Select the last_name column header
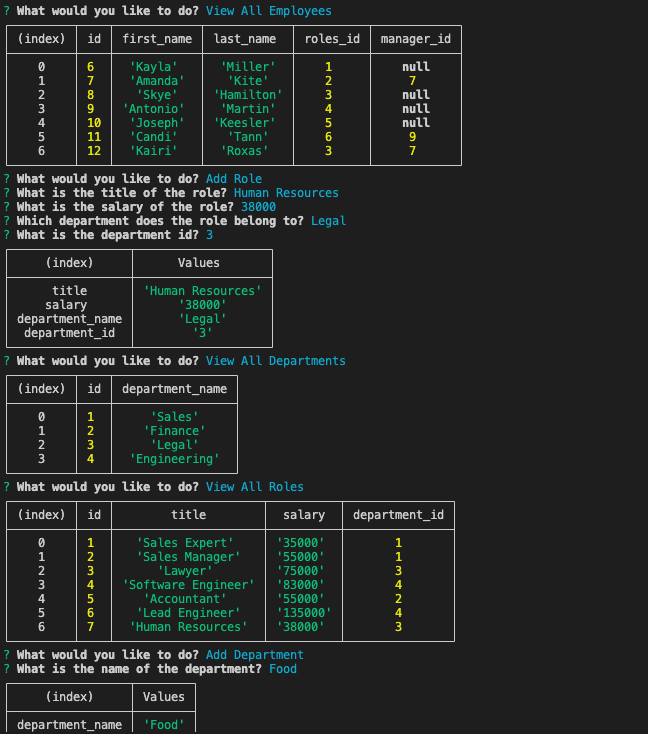 244,39
